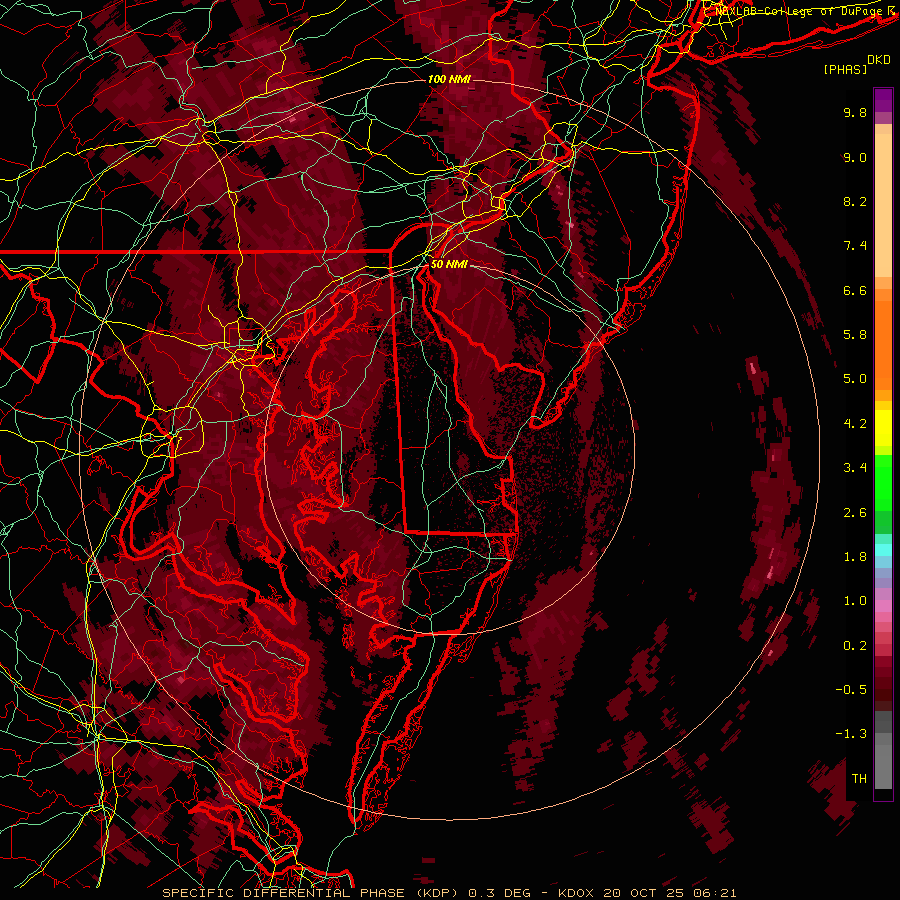Select the 9.8 value on the color scale
The width and height of the screenshot is (900, 900).
pos(855,112)
